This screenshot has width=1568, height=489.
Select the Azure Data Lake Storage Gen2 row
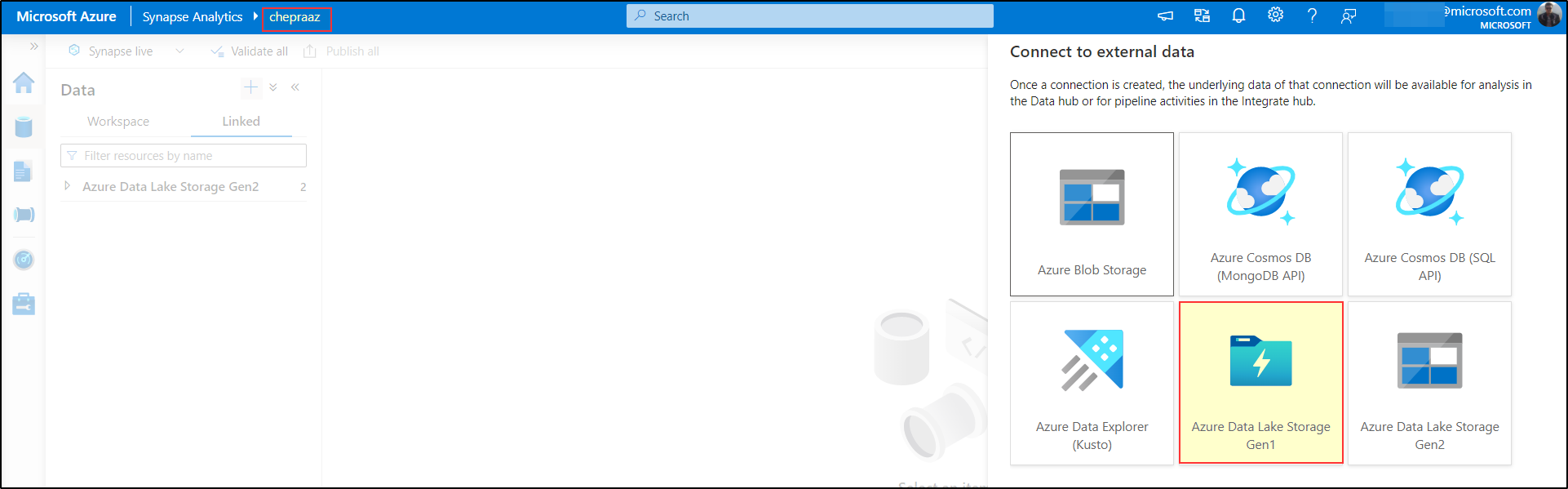(184, 187)
